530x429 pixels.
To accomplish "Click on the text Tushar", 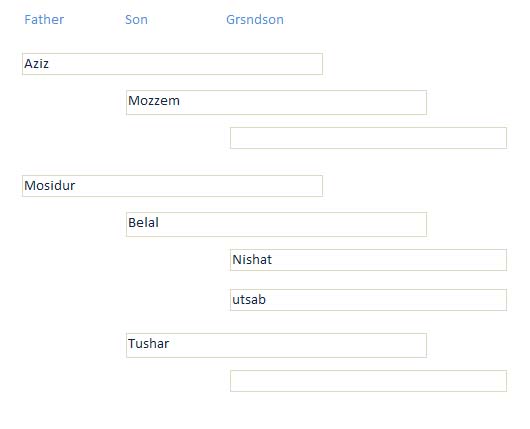I will (x=149, y=343).
